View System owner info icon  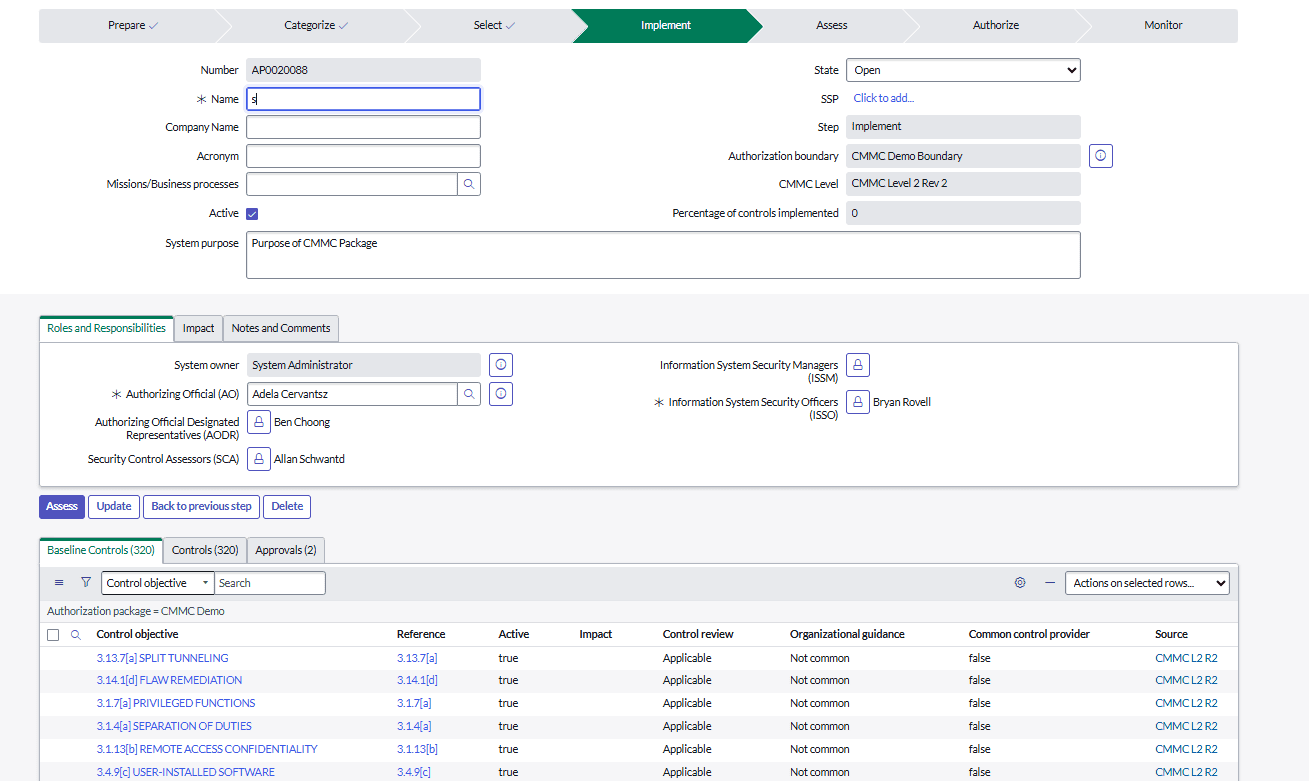(501, 365)
